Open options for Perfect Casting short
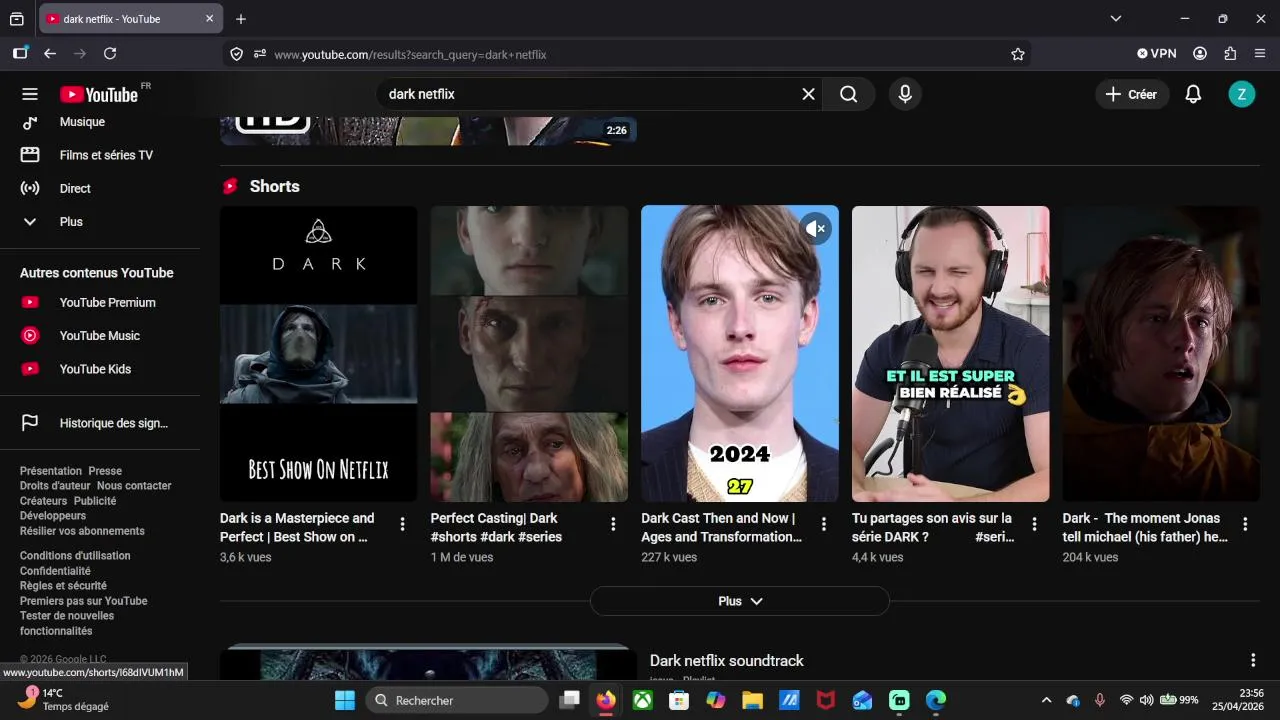Screen dimensions: 1280x720 [x=613, y=524]
